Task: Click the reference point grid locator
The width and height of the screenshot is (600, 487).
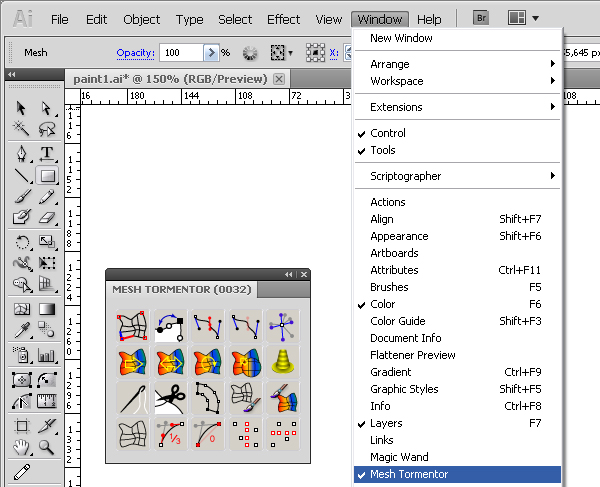Action: tap(315, 53)
